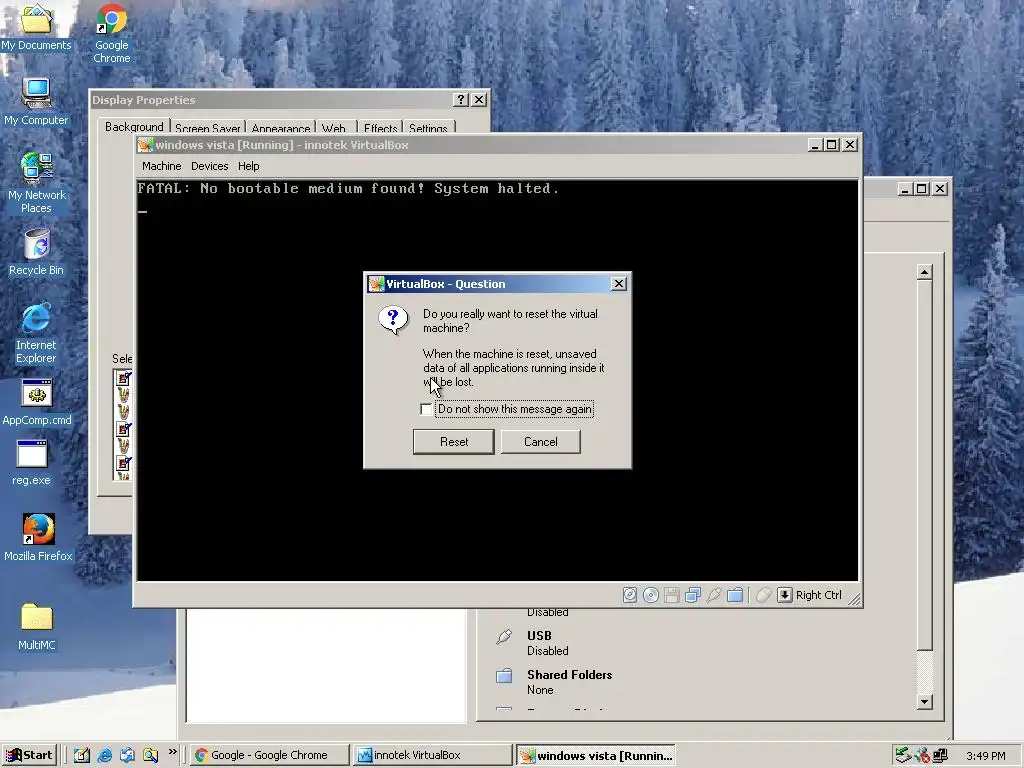1024x768 pixels.
Task: Open the Help menu in VM window
Action: pyautogui.click(x=248, y=166)
